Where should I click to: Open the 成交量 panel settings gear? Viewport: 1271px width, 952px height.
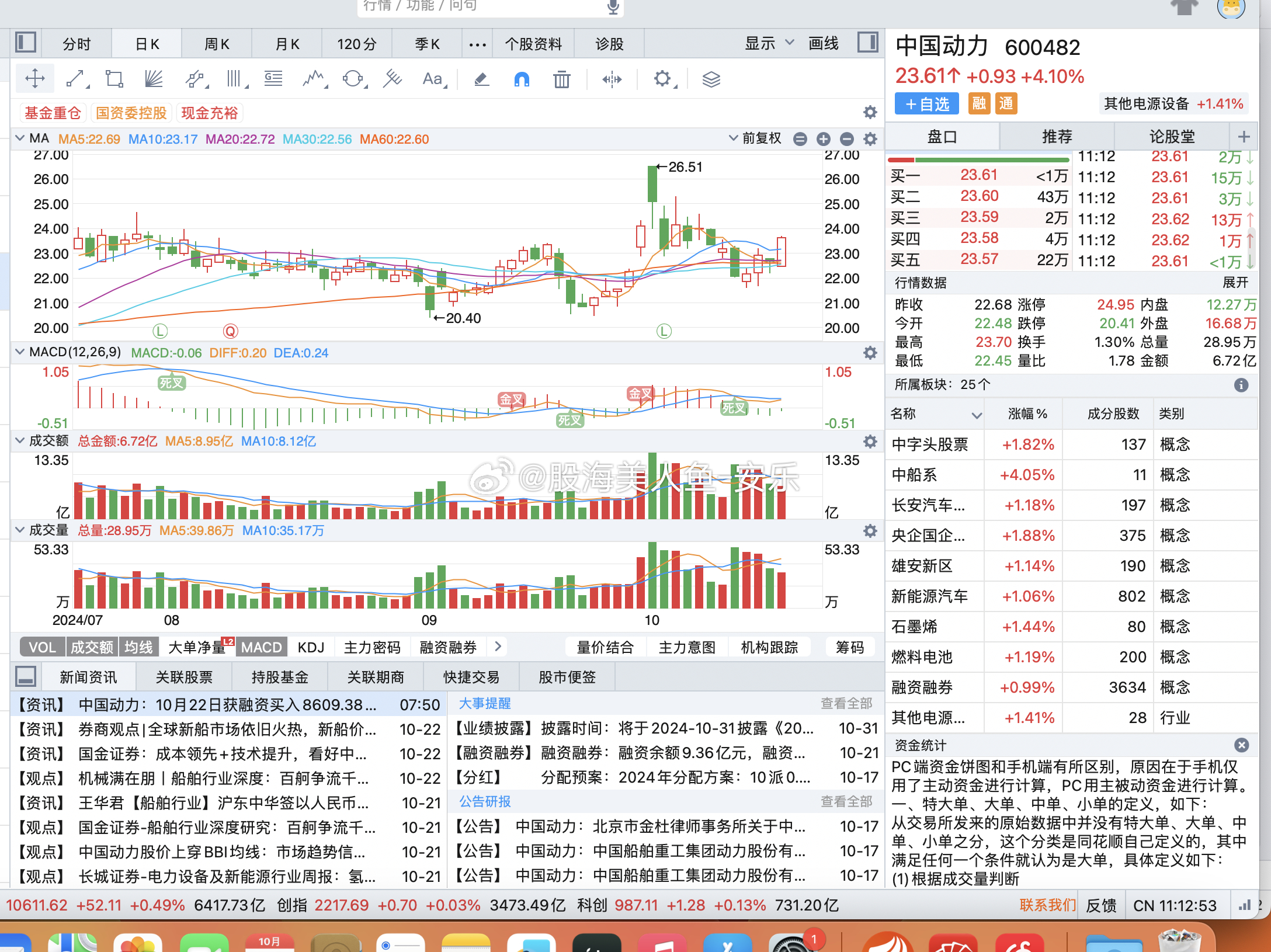point(870,531)
